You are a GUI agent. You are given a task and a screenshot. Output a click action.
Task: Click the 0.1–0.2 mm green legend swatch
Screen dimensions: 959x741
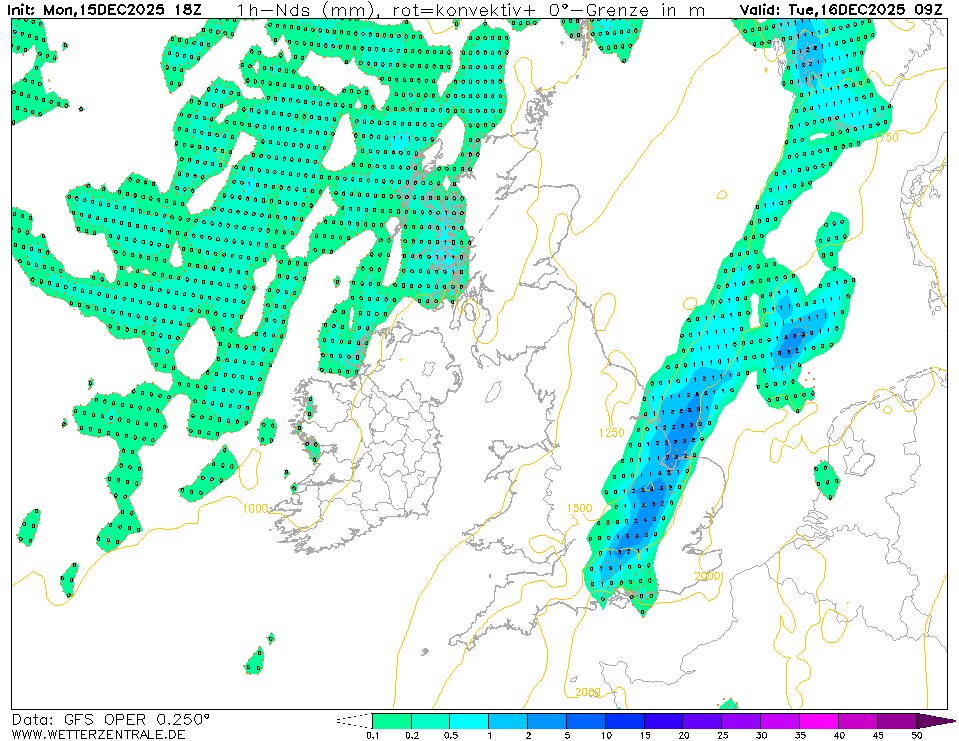point(391,721)
